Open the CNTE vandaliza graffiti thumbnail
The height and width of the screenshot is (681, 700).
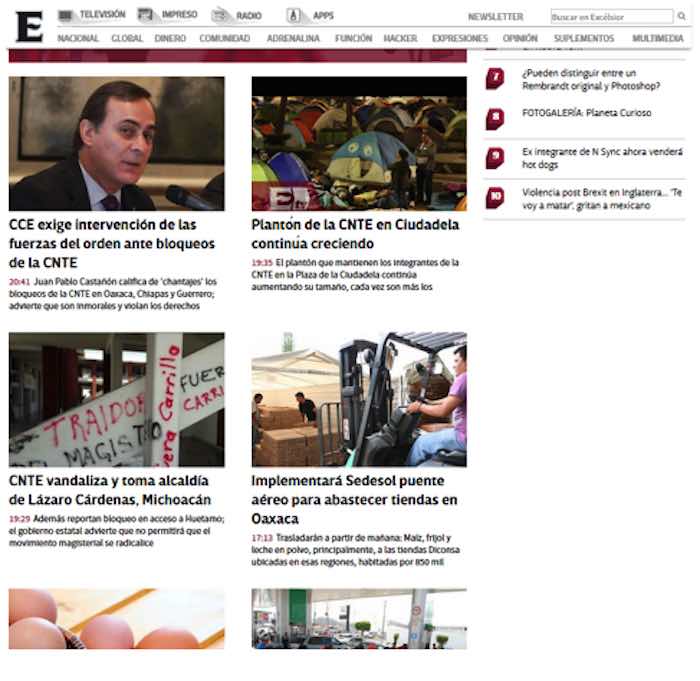[x=117, y=399]
